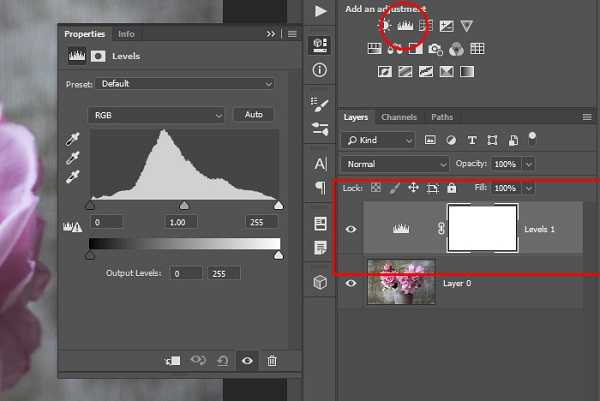600x401 pixels.
Task: Pick the white point eyedropper
Action: [x=72, y=176]
